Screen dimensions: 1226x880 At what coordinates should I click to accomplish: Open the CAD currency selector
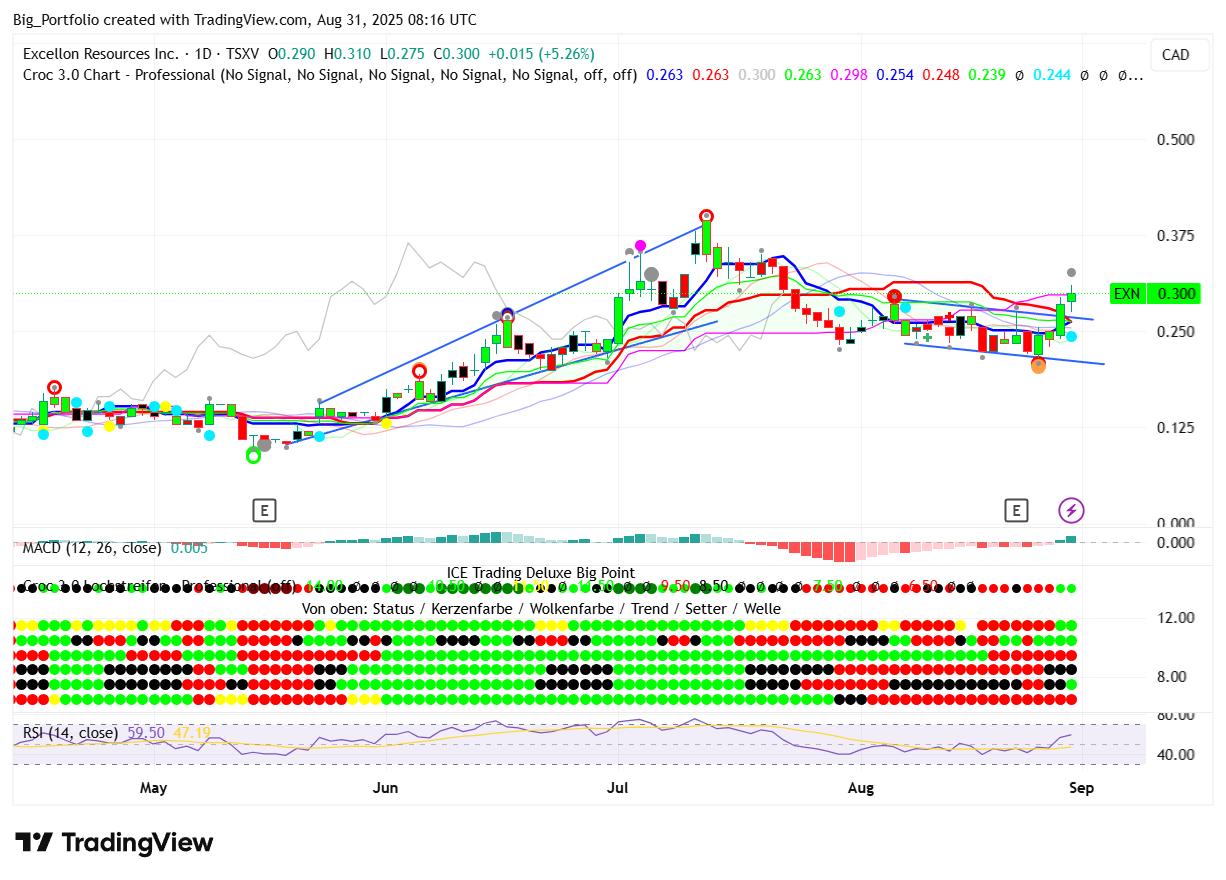tap(1175, 55)
